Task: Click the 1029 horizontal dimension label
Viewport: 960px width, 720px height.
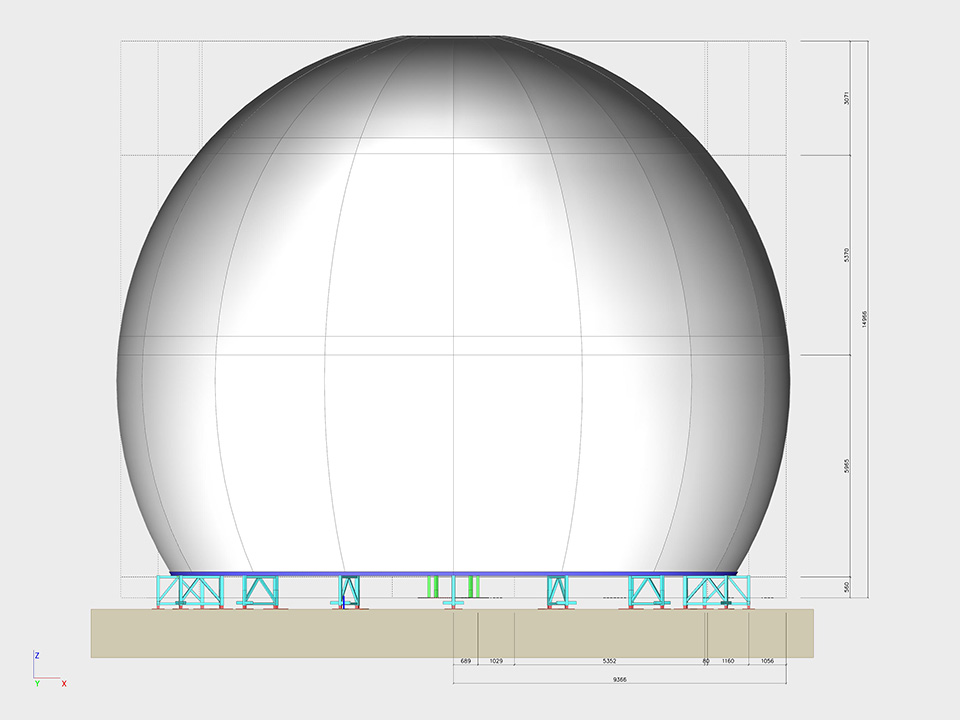Action: pyautogui.click(x=496, y=661)
